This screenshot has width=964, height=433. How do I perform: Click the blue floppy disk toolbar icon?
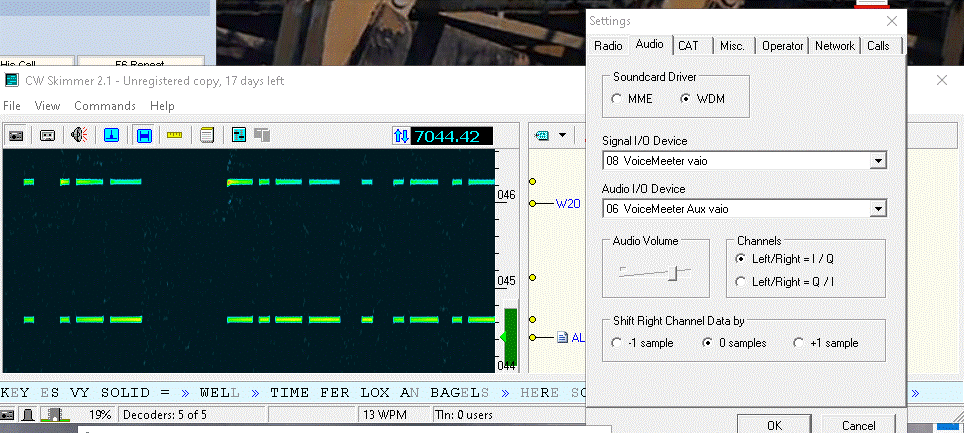(144, 135)
